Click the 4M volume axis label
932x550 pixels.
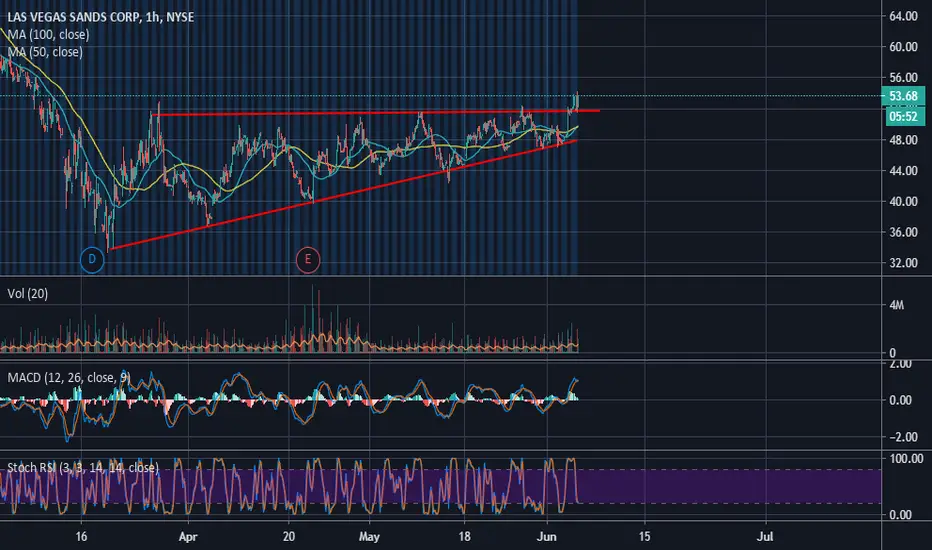[896, 305]
